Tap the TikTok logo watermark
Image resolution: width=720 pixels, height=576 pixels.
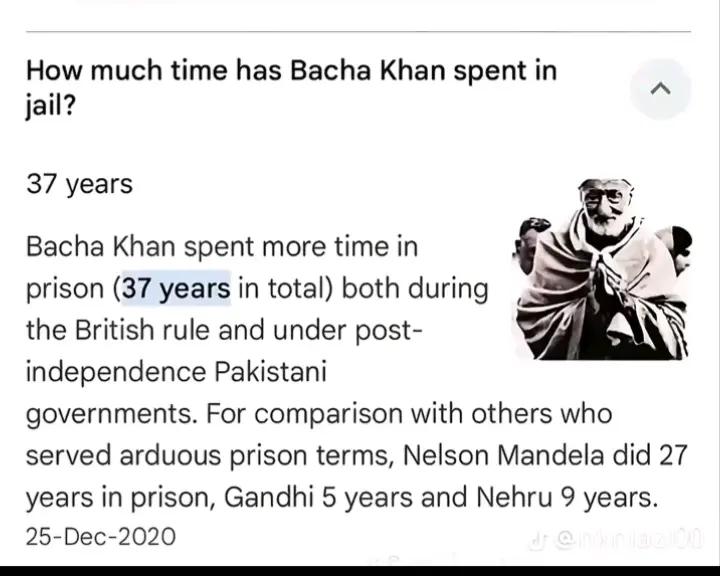pos(538,541)
